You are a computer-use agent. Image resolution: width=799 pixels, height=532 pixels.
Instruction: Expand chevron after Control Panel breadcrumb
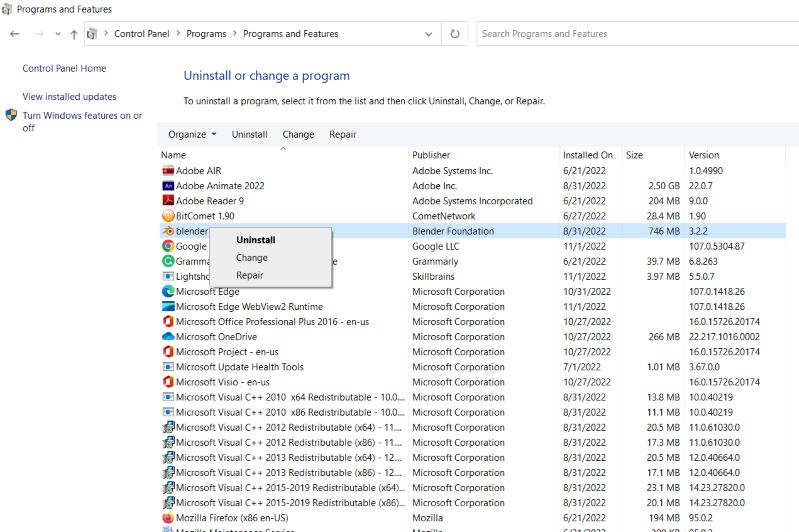tap(178, 34)
